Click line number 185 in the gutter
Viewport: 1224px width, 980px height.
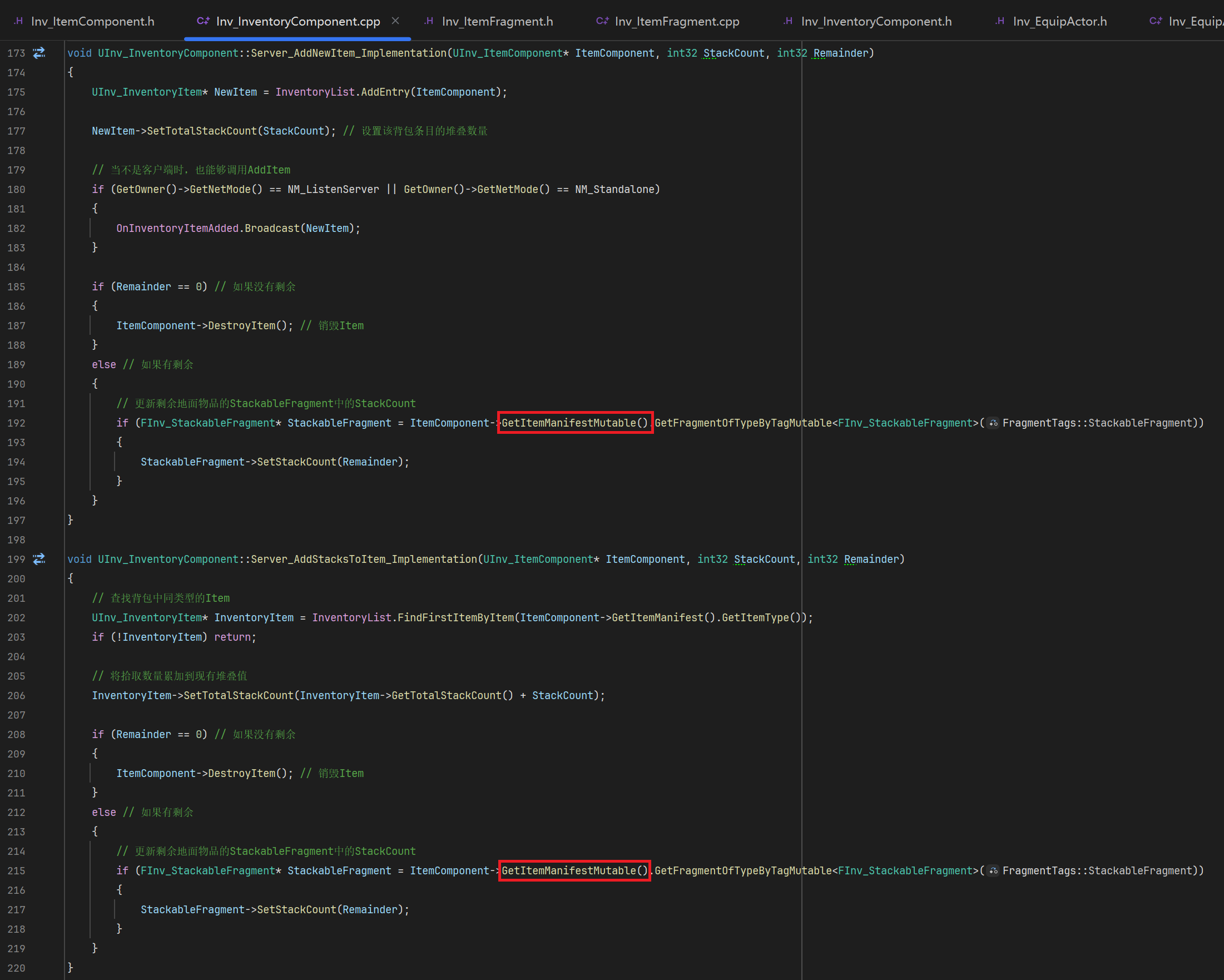(x=17, y=287)
